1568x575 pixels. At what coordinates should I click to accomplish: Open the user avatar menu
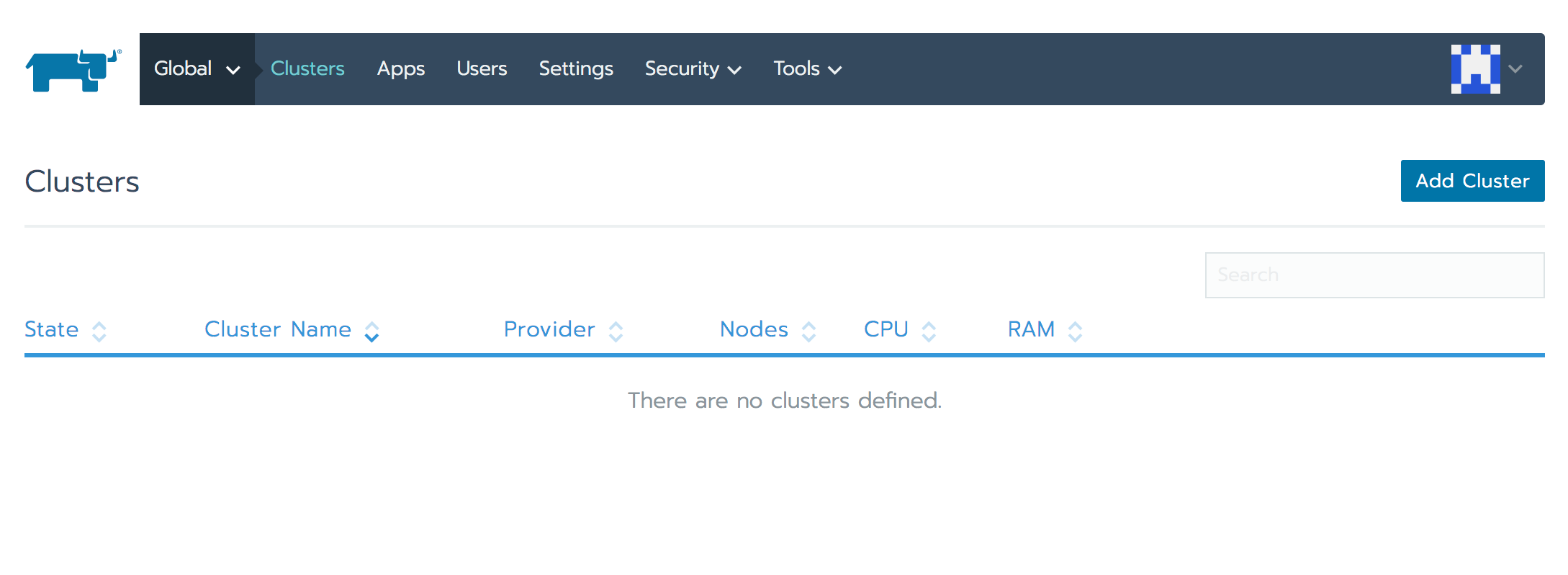tap(1475, 69)
